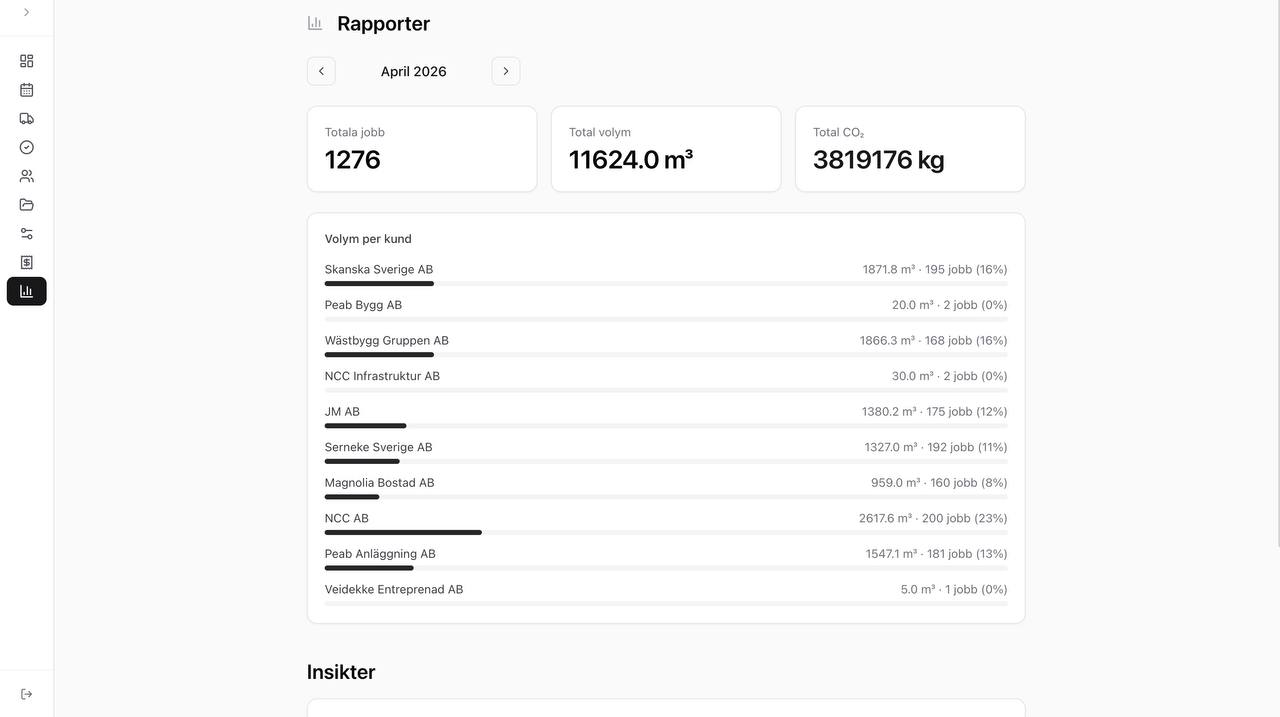Click the check-circle icon in sidebar

[26, 147]
